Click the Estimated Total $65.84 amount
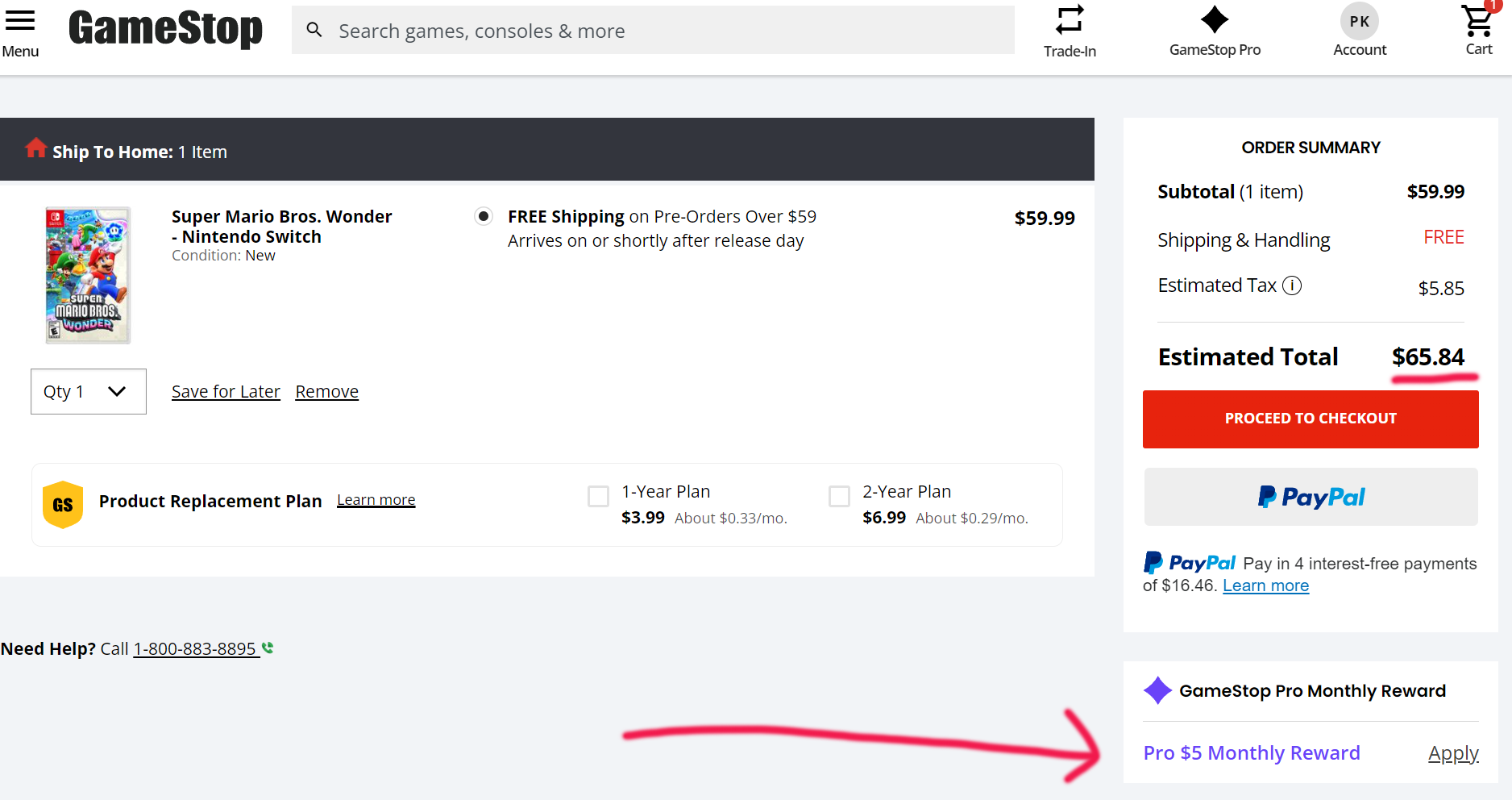1512x800 pixels. [1428, 356]
